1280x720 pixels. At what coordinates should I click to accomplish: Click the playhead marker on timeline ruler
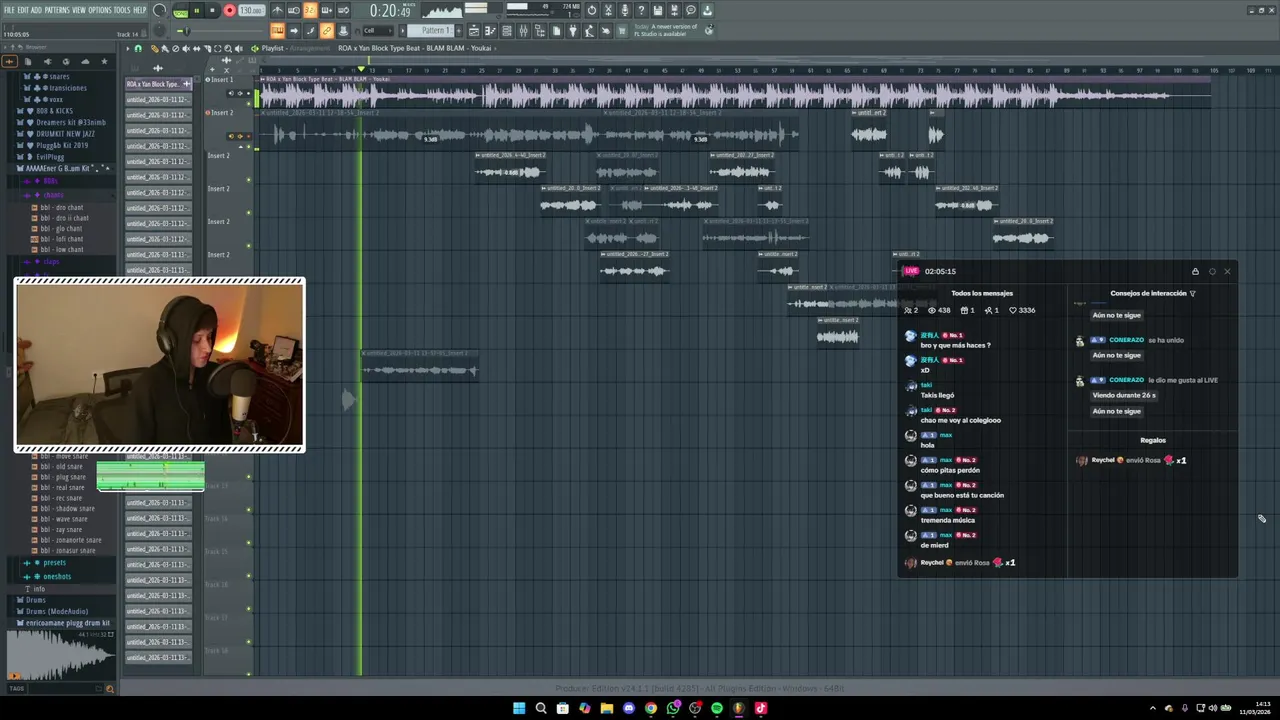361,69
